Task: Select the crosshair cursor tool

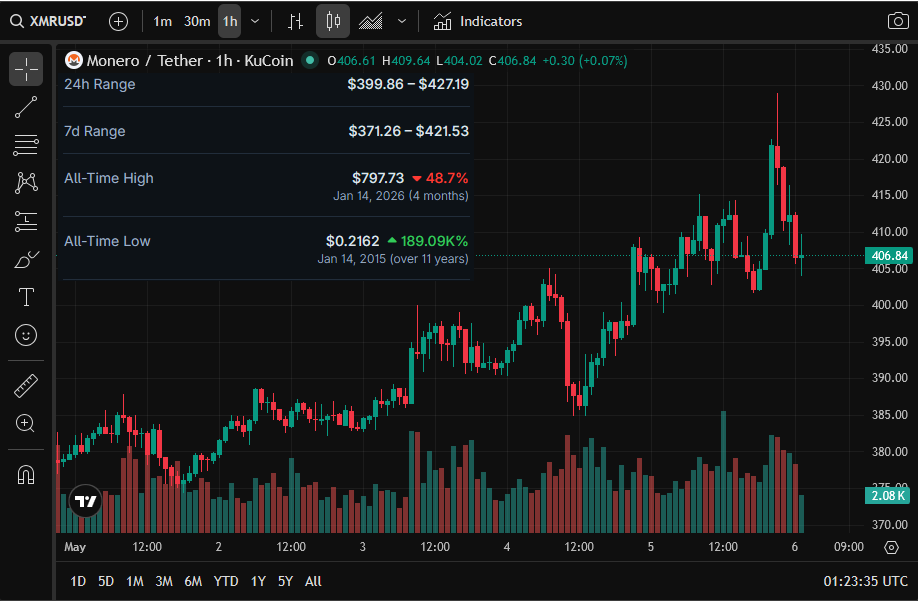Action: (x=26, y=69)
